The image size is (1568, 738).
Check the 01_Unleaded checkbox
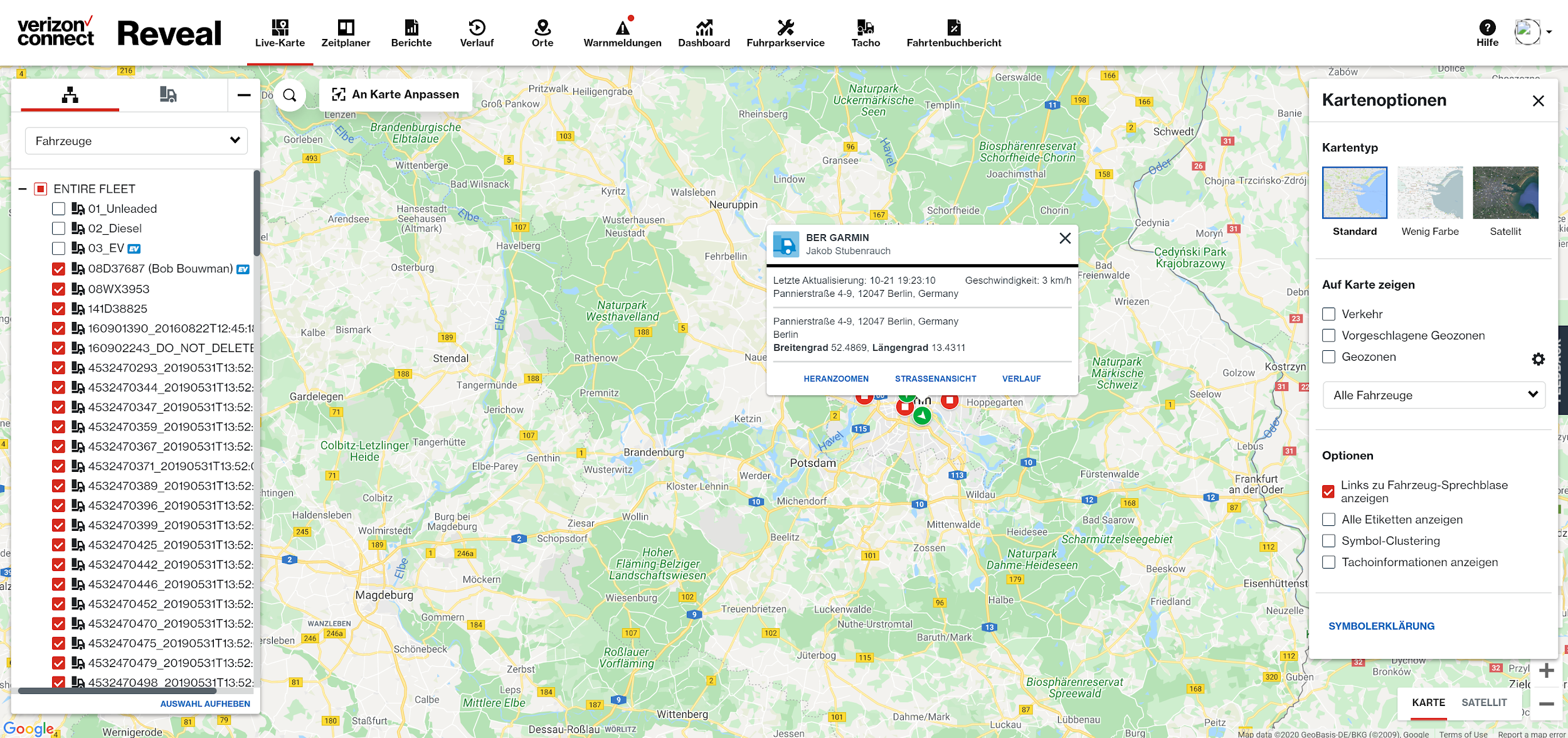(58, 209)
